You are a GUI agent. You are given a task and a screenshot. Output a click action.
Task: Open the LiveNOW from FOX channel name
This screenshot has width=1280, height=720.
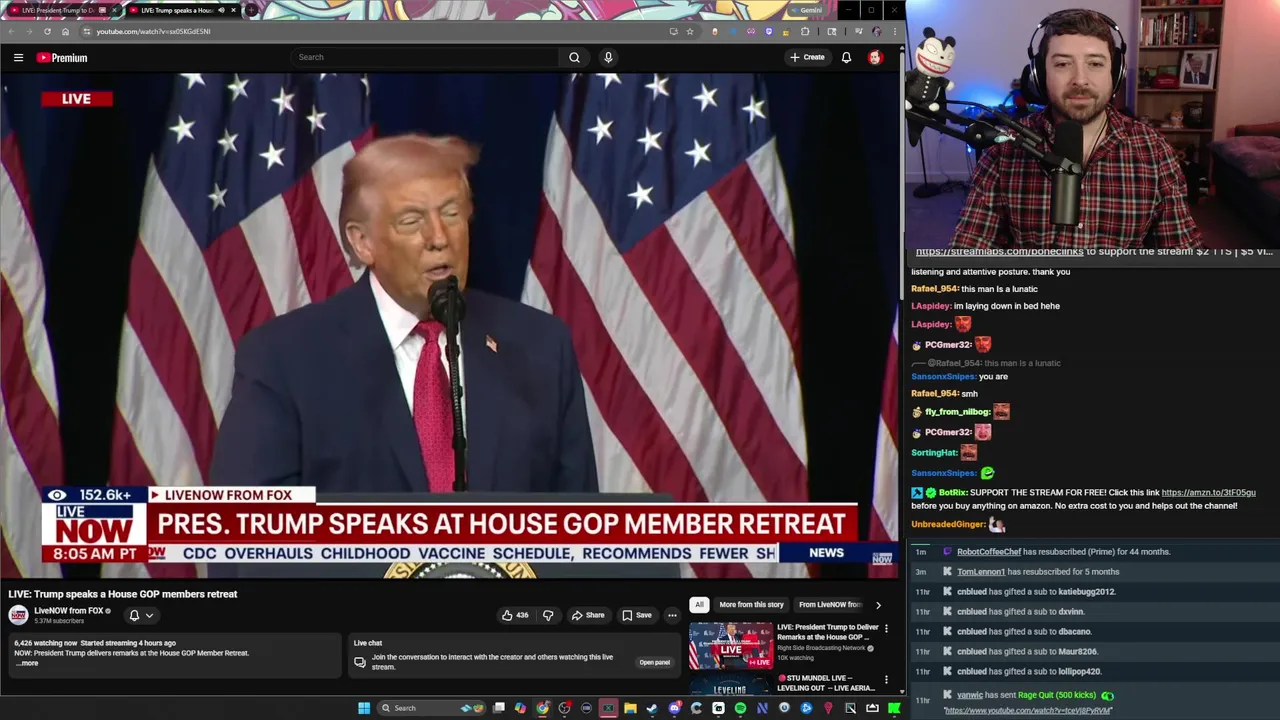point(69,611)
